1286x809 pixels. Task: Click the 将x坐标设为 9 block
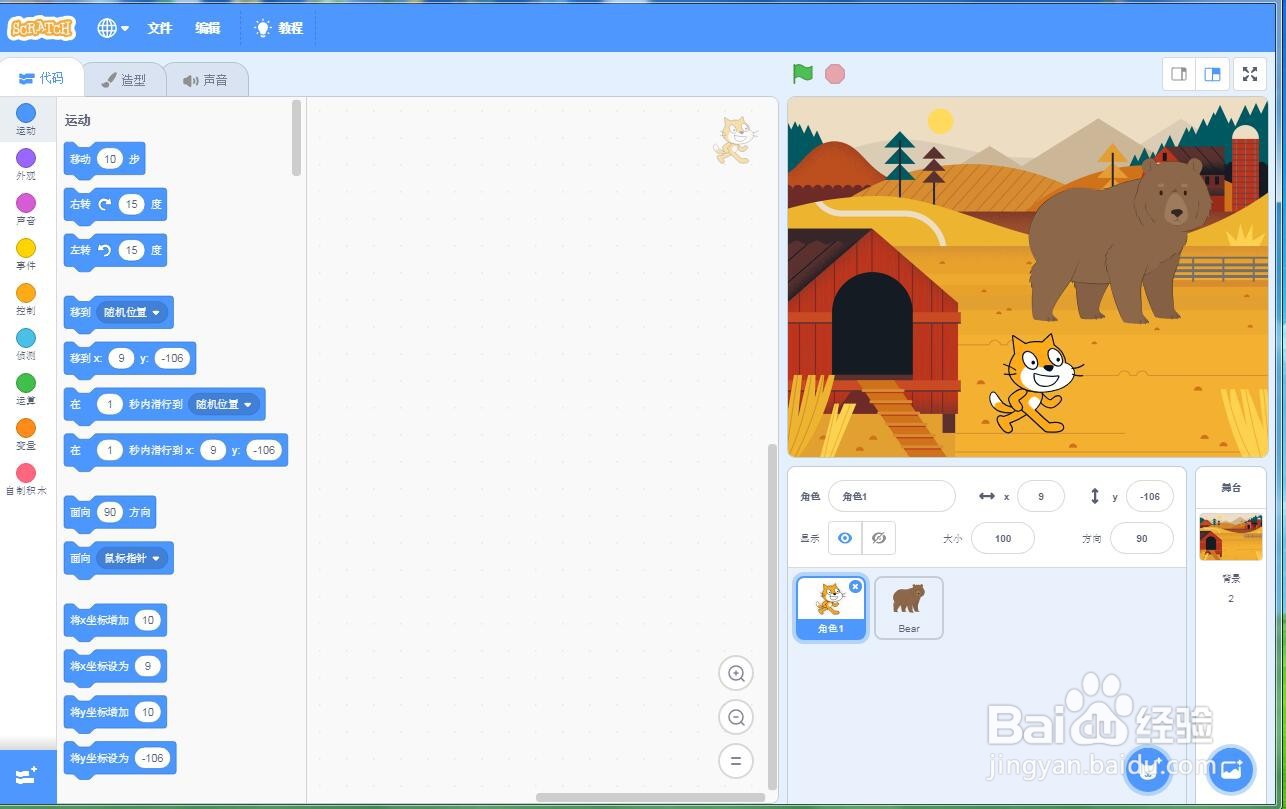115,667
